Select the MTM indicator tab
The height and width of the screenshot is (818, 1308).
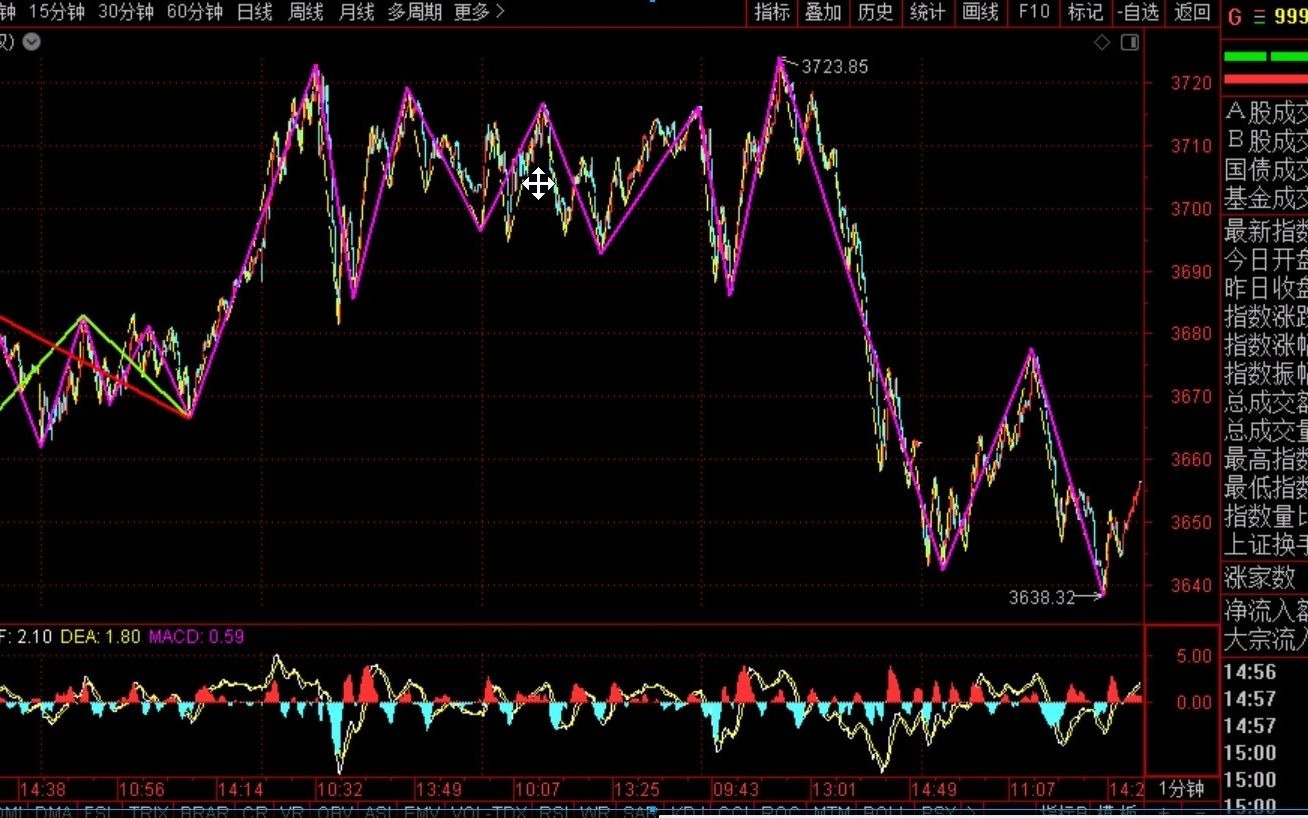(832, 811)
